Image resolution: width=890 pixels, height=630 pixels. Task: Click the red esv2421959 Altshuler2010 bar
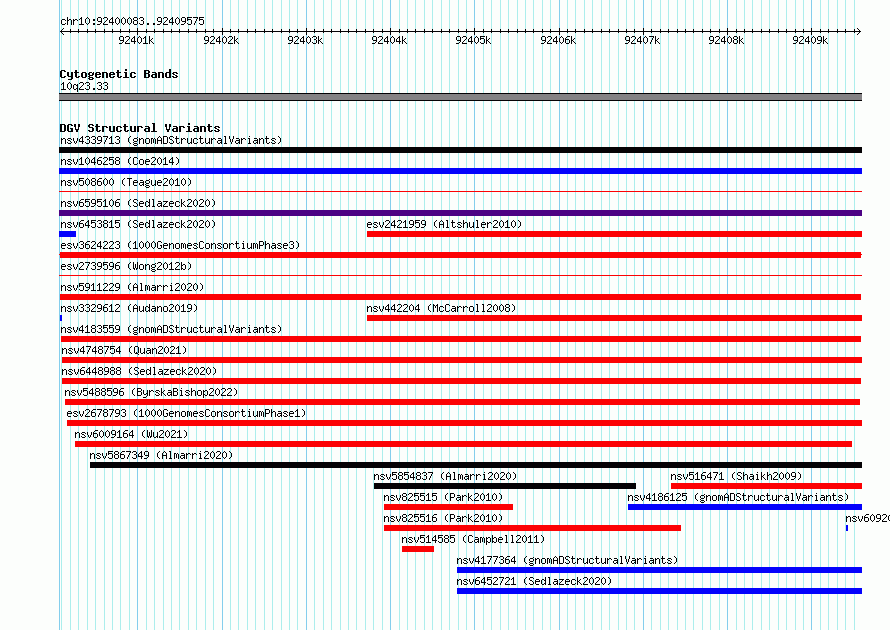coord(614,234)
